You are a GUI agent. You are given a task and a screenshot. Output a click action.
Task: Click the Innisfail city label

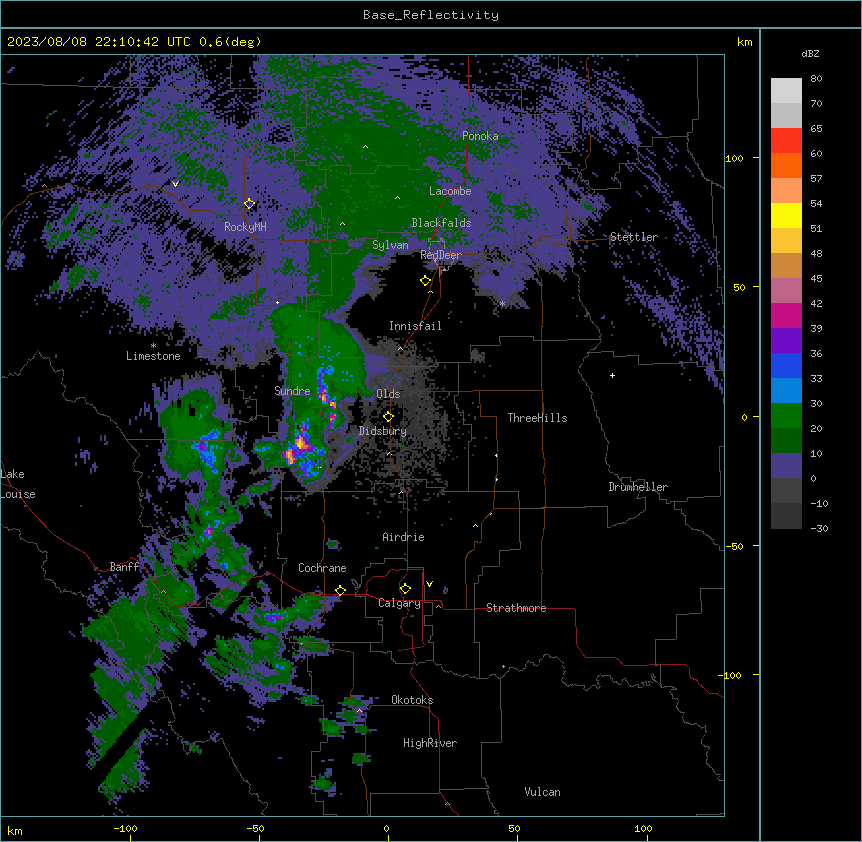click(x=415, y=326)
